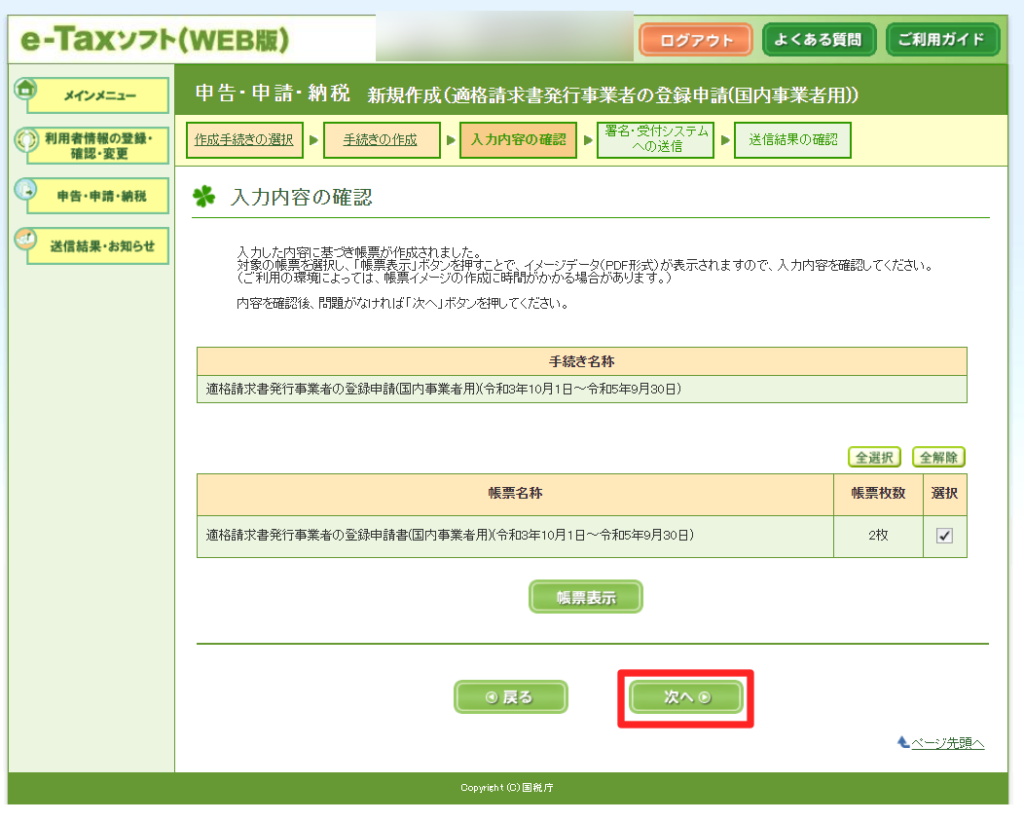The image size is (1024, 822).
Task: Click the 帳票表示 button
Action: tap(585, 597)
